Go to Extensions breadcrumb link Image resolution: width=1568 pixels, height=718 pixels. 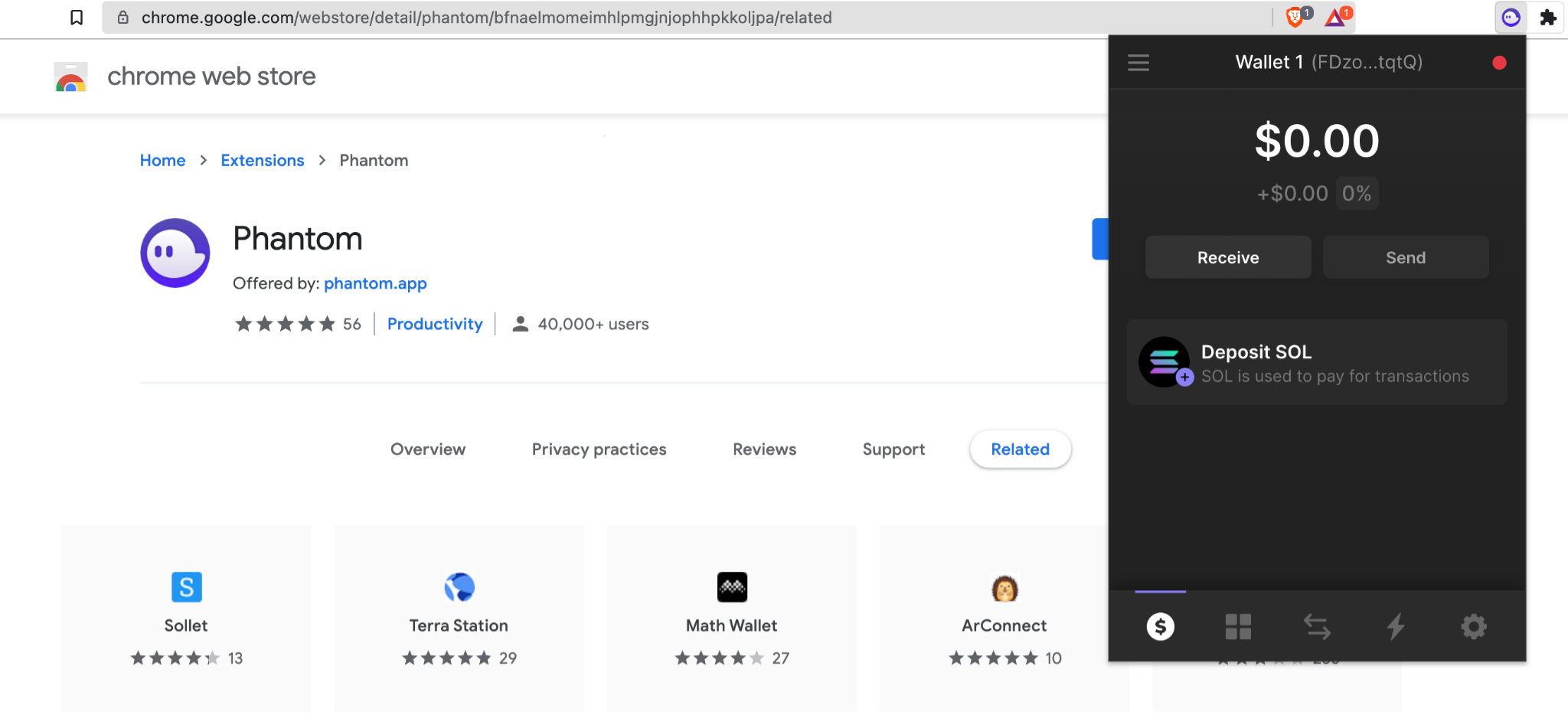263,161
